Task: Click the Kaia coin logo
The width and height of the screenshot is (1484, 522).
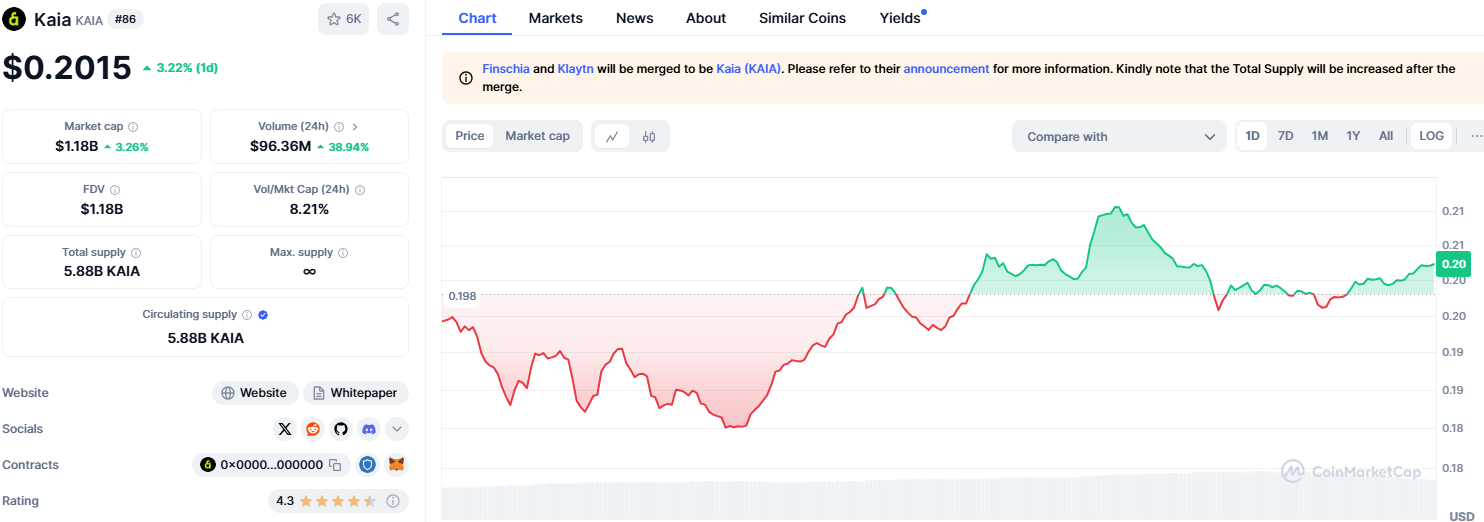Action: [x=14, y=19]
